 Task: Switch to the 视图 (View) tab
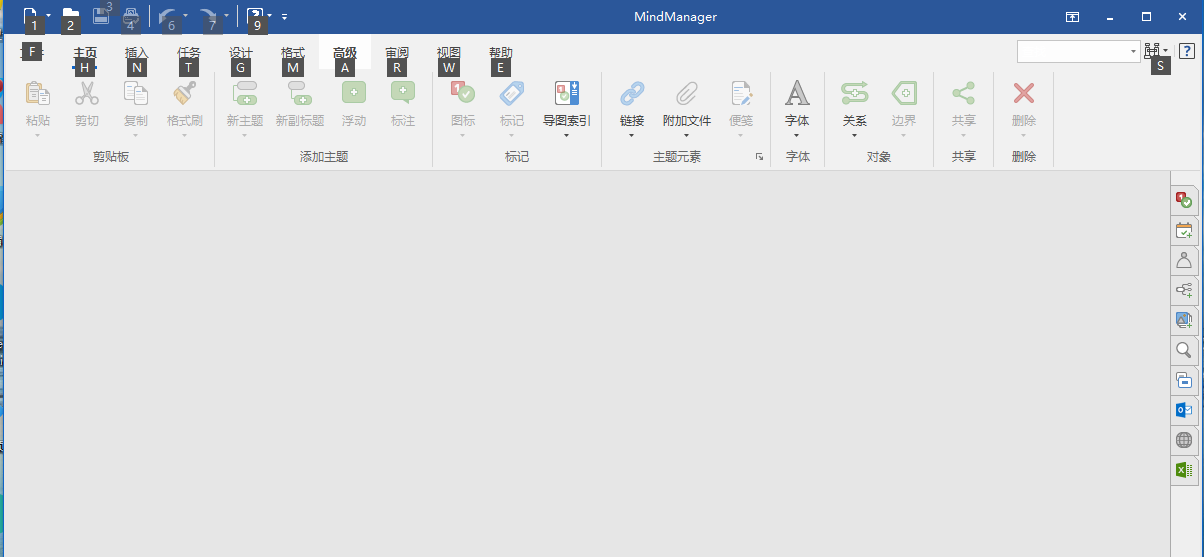click(x=449, y=52)
